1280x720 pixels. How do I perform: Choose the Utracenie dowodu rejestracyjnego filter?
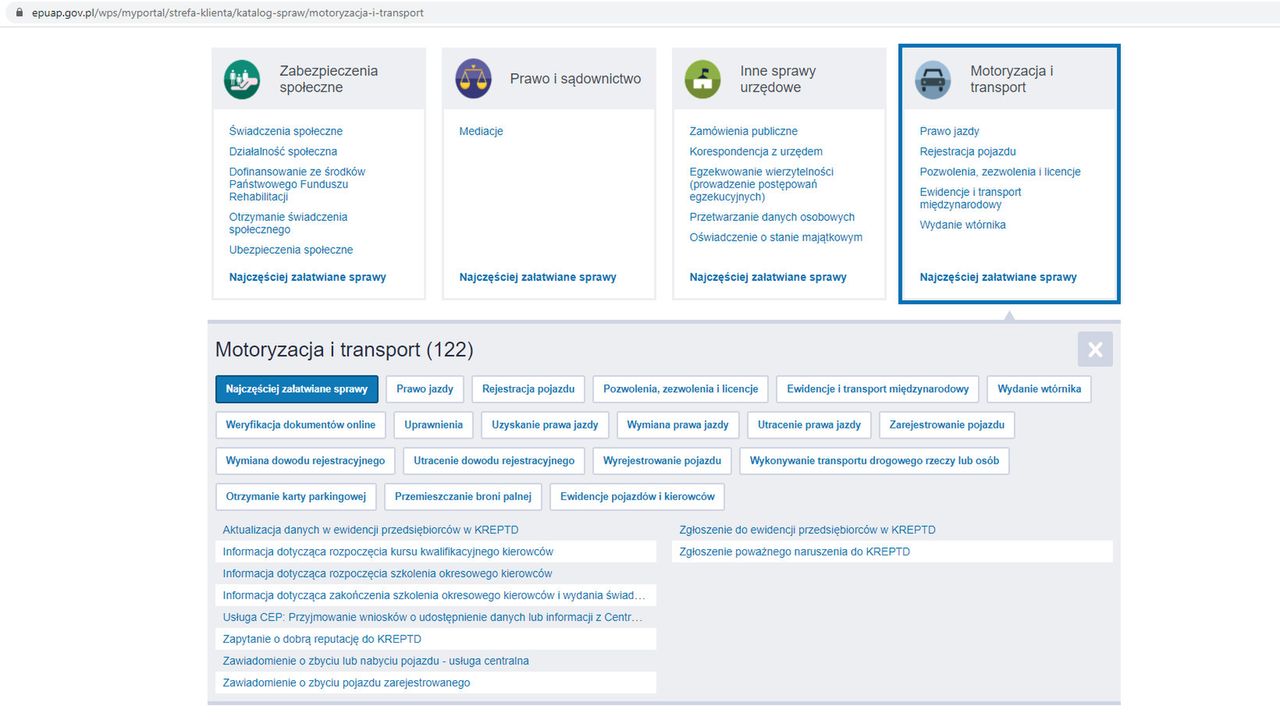click(x=494, y=461)
